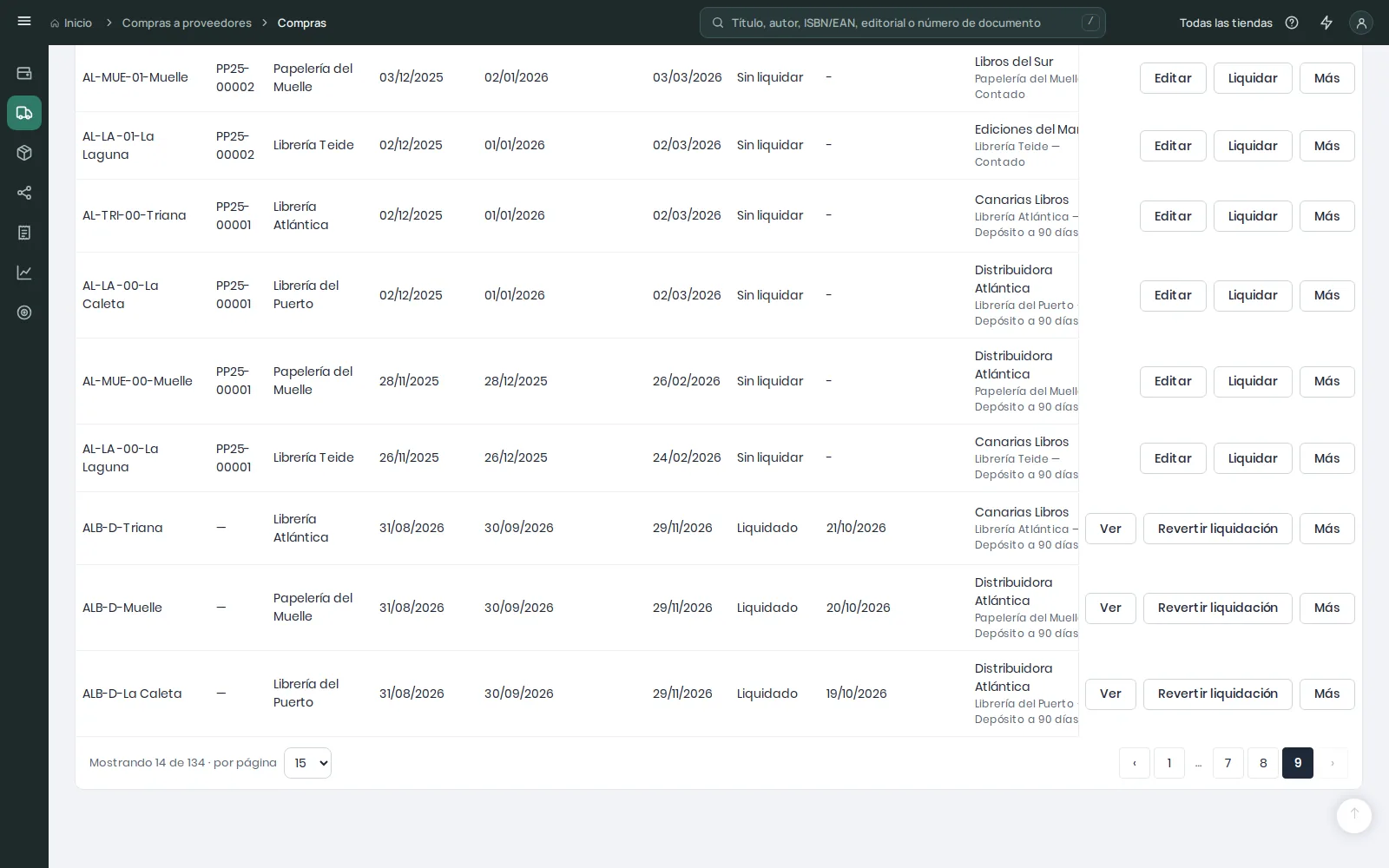Go to page 8
The width and height of the screenshot is (1389, 868).
(1263, 763)
